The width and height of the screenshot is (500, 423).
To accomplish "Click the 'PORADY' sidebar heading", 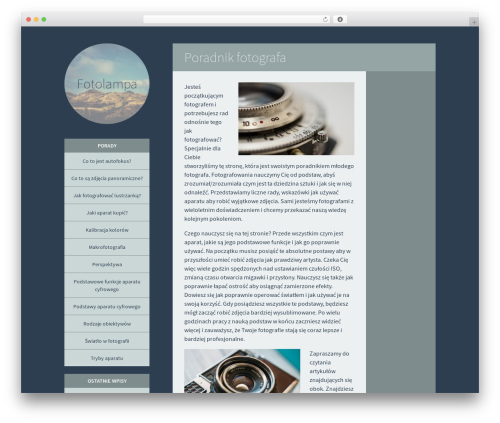I will pos(107,146).
